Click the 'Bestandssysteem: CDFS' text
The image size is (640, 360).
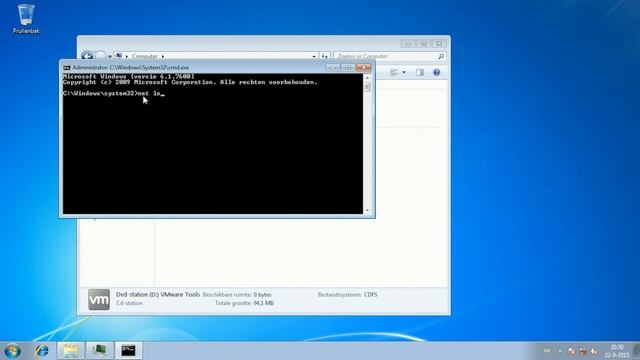pyautogui.click(x=347, y=295)
